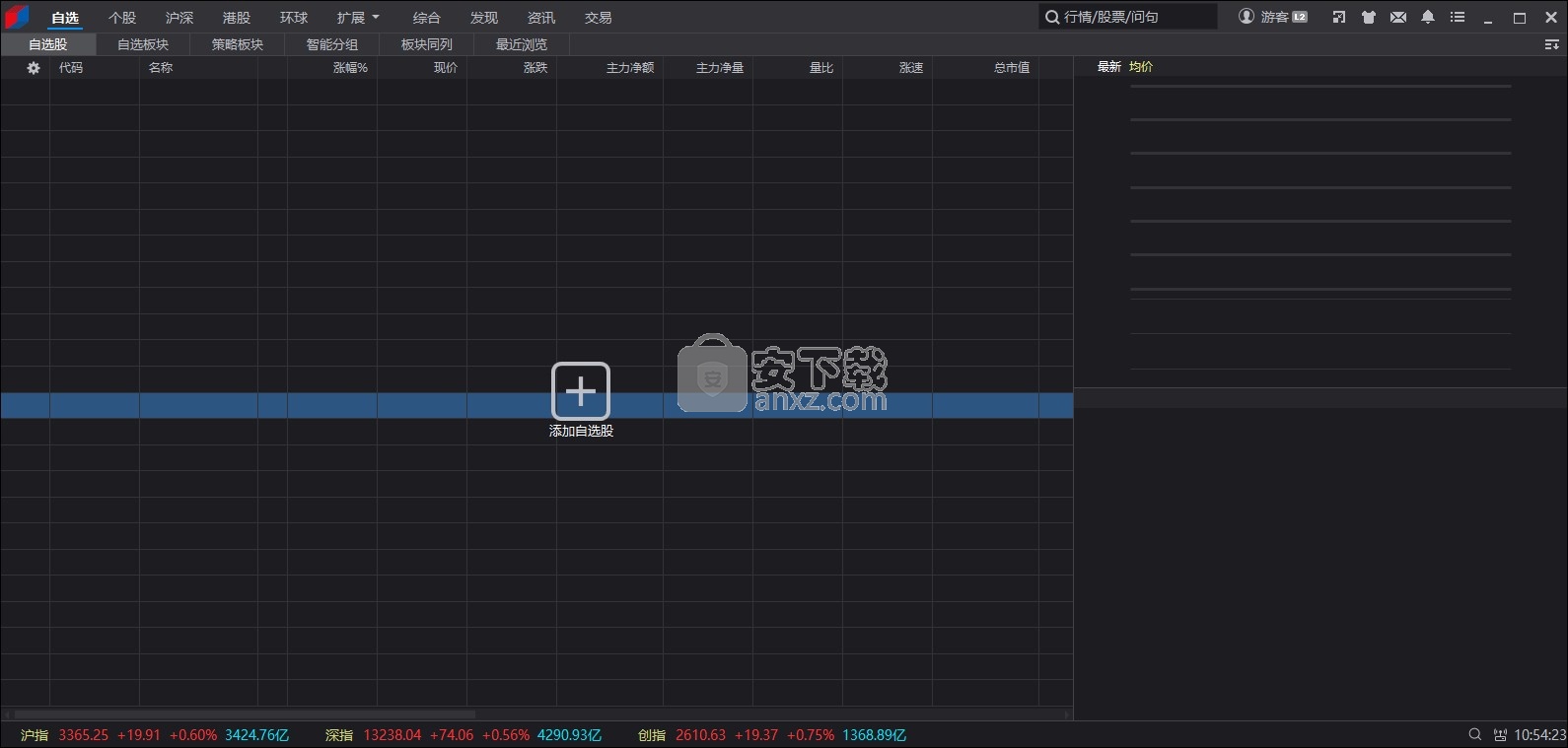Viewport: 1568px width, 748px height.
Task: Open the 沪指 index in status bar
Action: [35, 735]
